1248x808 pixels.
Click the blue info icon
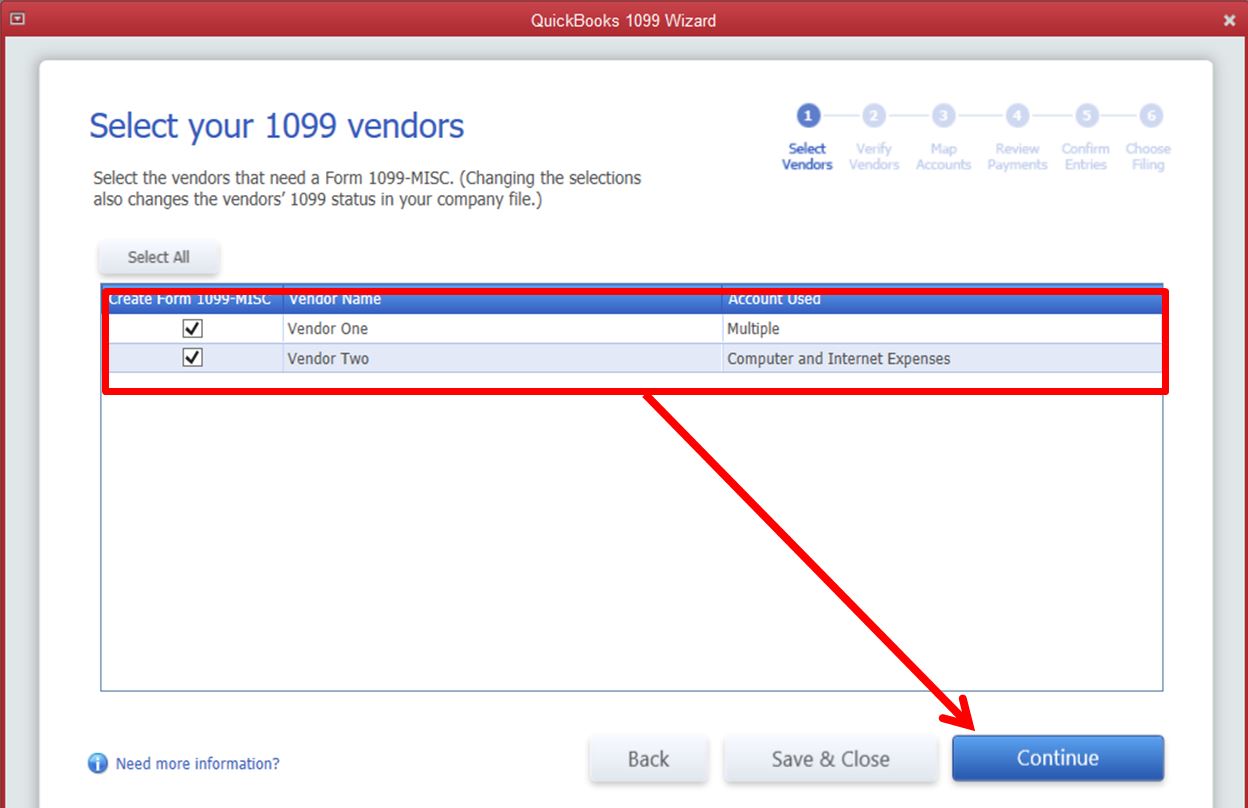97,764
